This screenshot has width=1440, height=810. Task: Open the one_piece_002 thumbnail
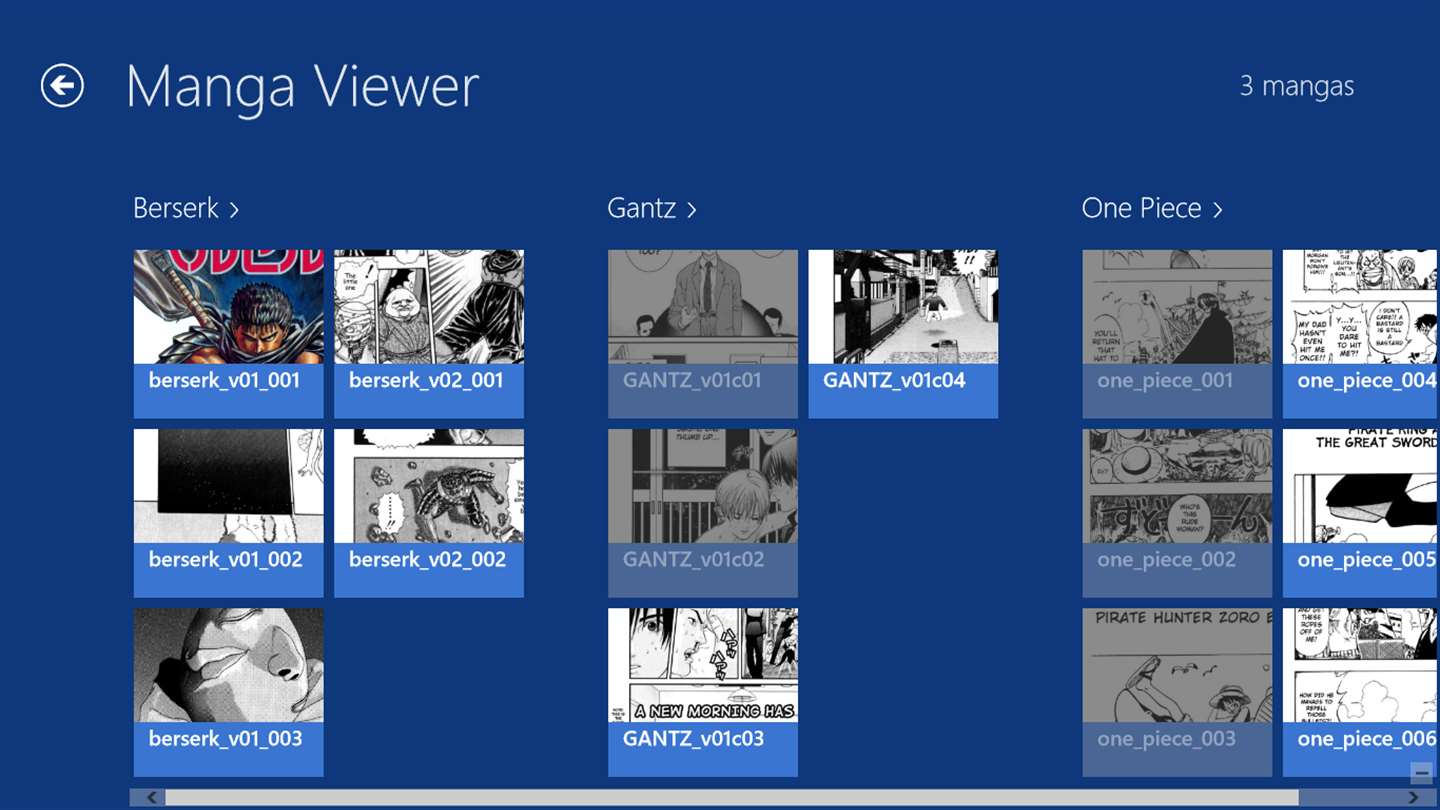1177,513
